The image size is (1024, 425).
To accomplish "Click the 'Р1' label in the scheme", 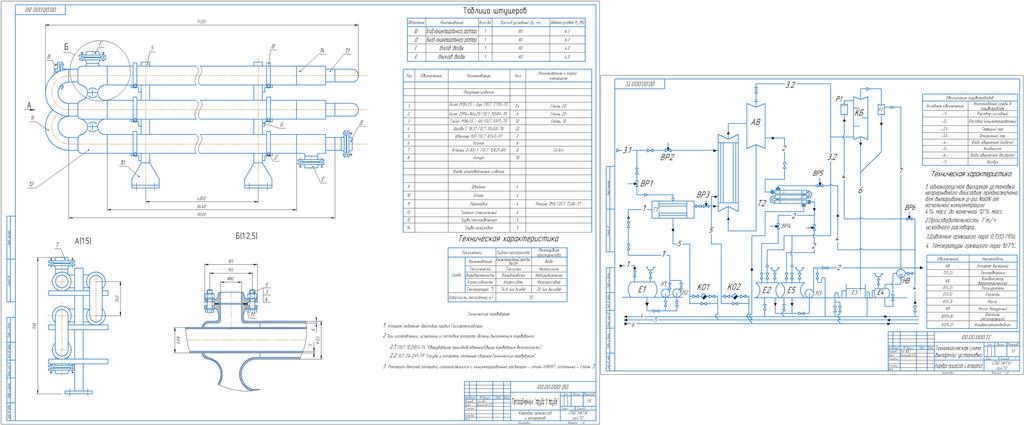I will pyautogui.click(x=839, y=97).
